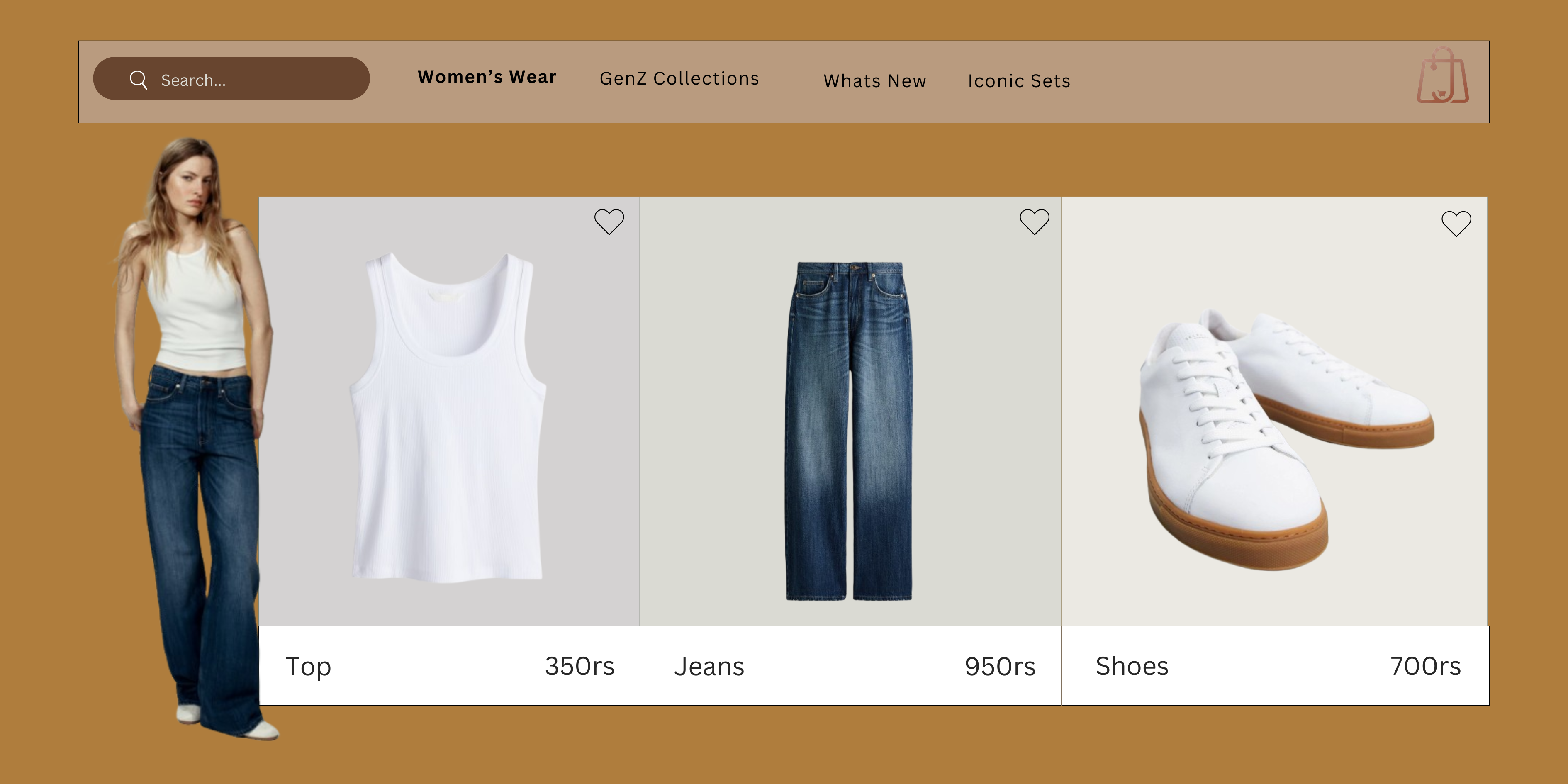Favorite the Shoes using the heart icon
The width and height of the screenshot is (1568, 784).
click(1456, 223)
